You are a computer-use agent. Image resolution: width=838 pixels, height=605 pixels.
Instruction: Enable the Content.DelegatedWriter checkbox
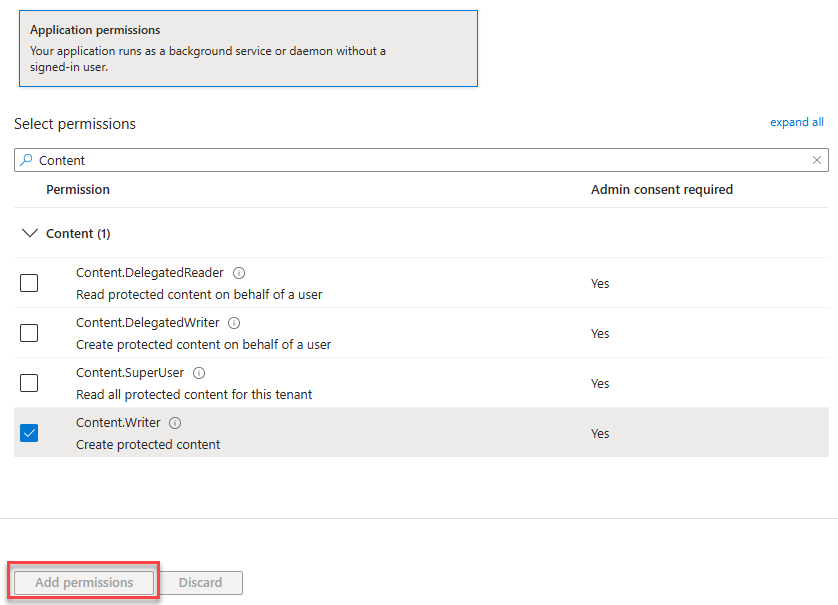[29, 333]
